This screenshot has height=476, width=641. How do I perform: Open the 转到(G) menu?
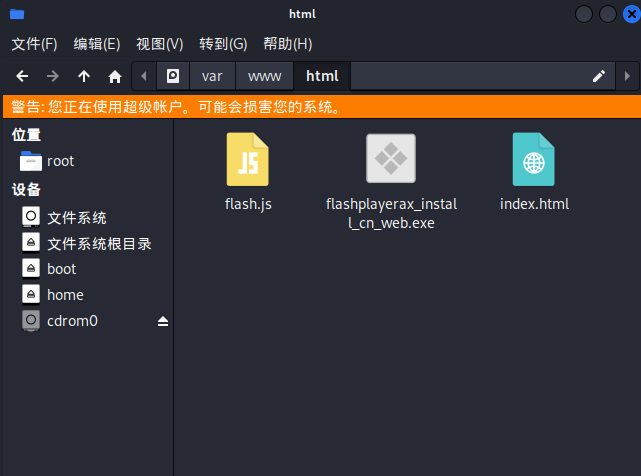pos(223,44)
